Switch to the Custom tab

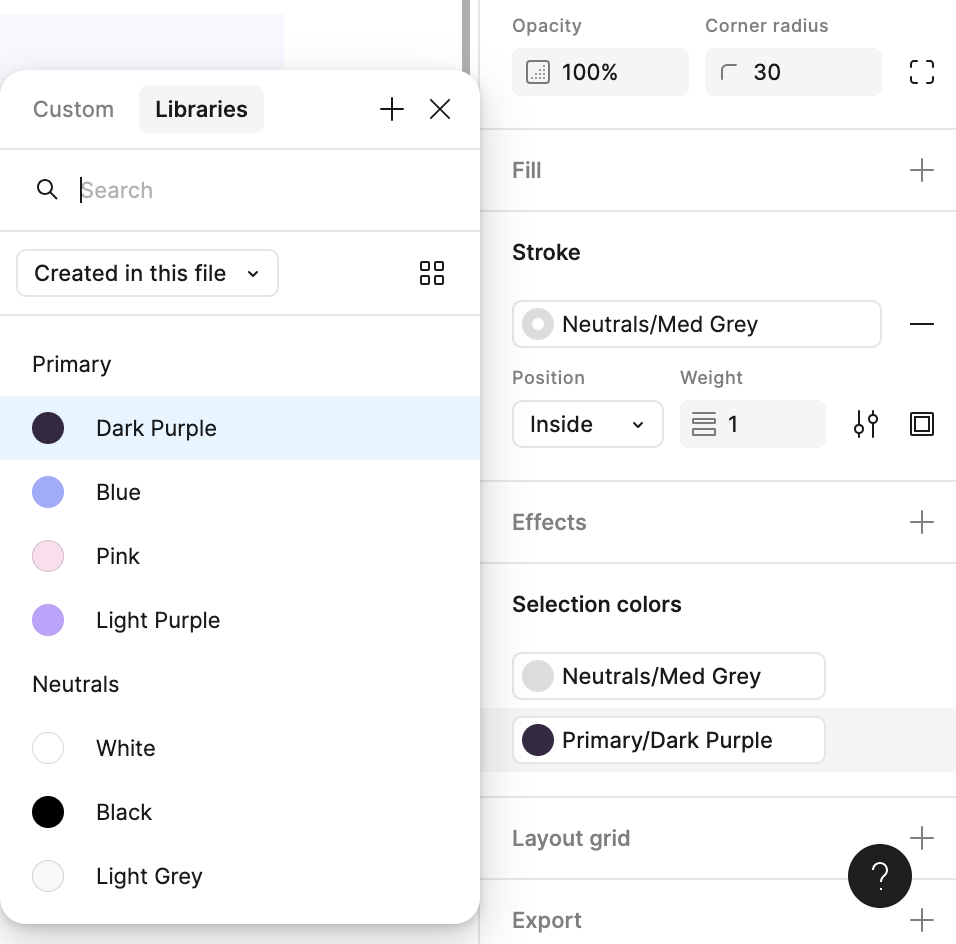tap(73, 109)
